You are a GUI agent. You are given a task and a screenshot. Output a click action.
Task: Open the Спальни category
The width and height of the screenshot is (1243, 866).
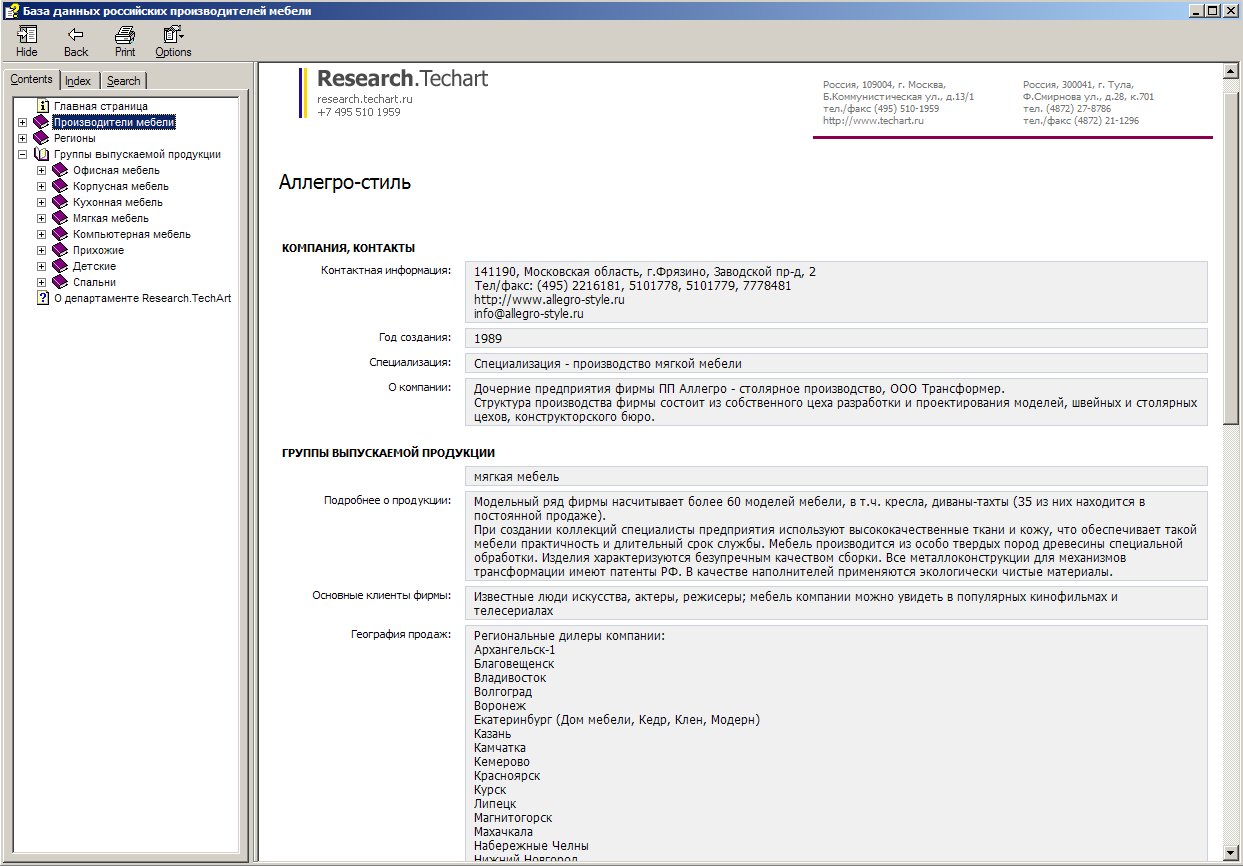(x=95, y=282)
